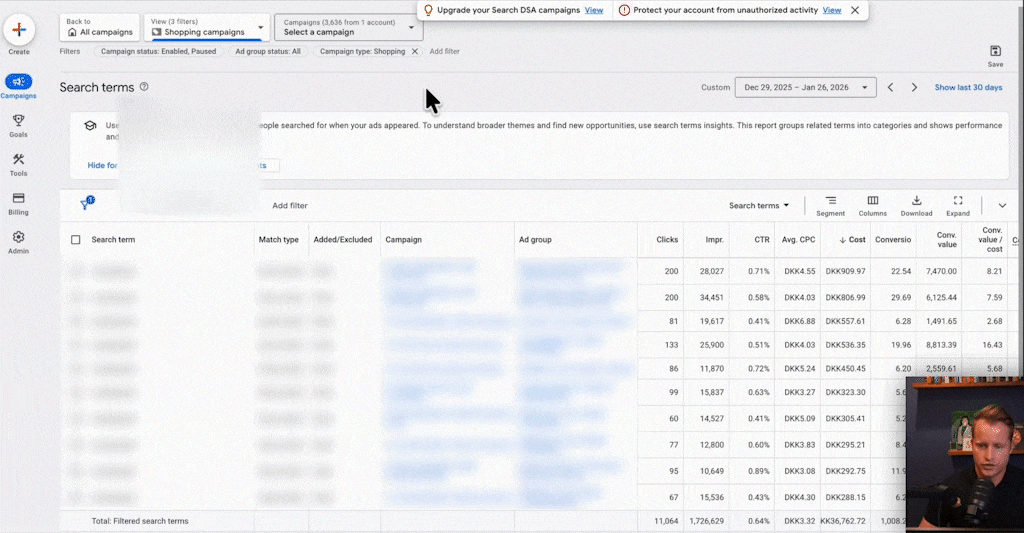Collapse the toolbar chevron at far right

pyautogui.click(x=1002, y=206)
